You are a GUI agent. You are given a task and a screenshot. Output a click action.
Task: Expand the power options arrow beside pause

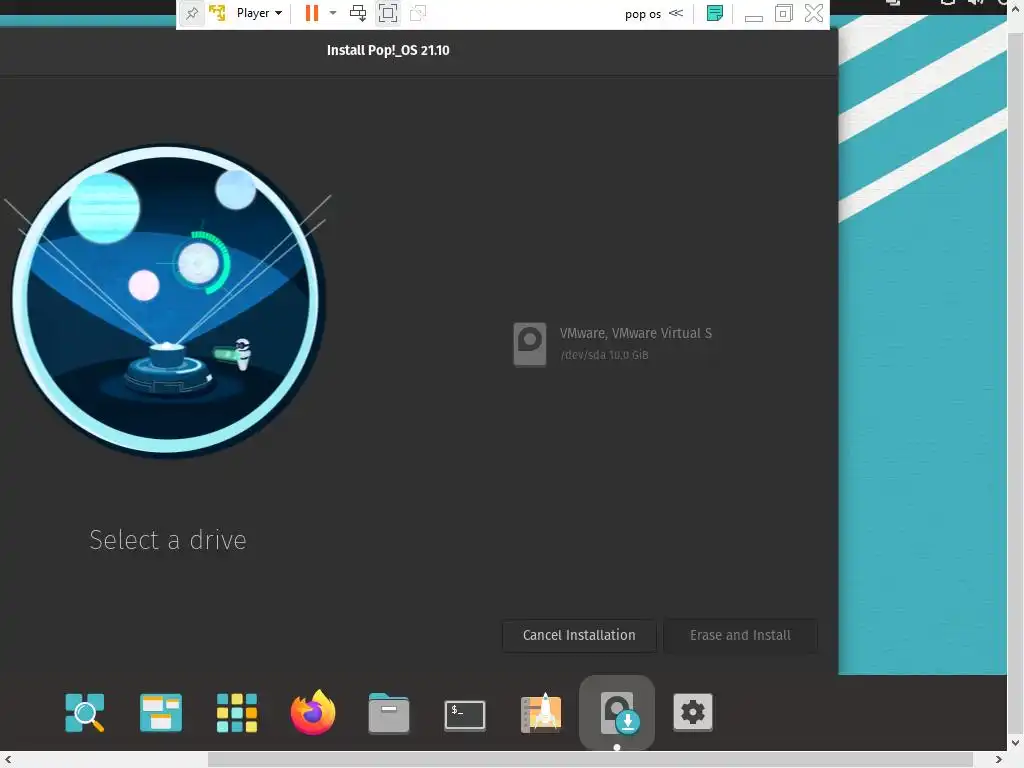[333, 13]
